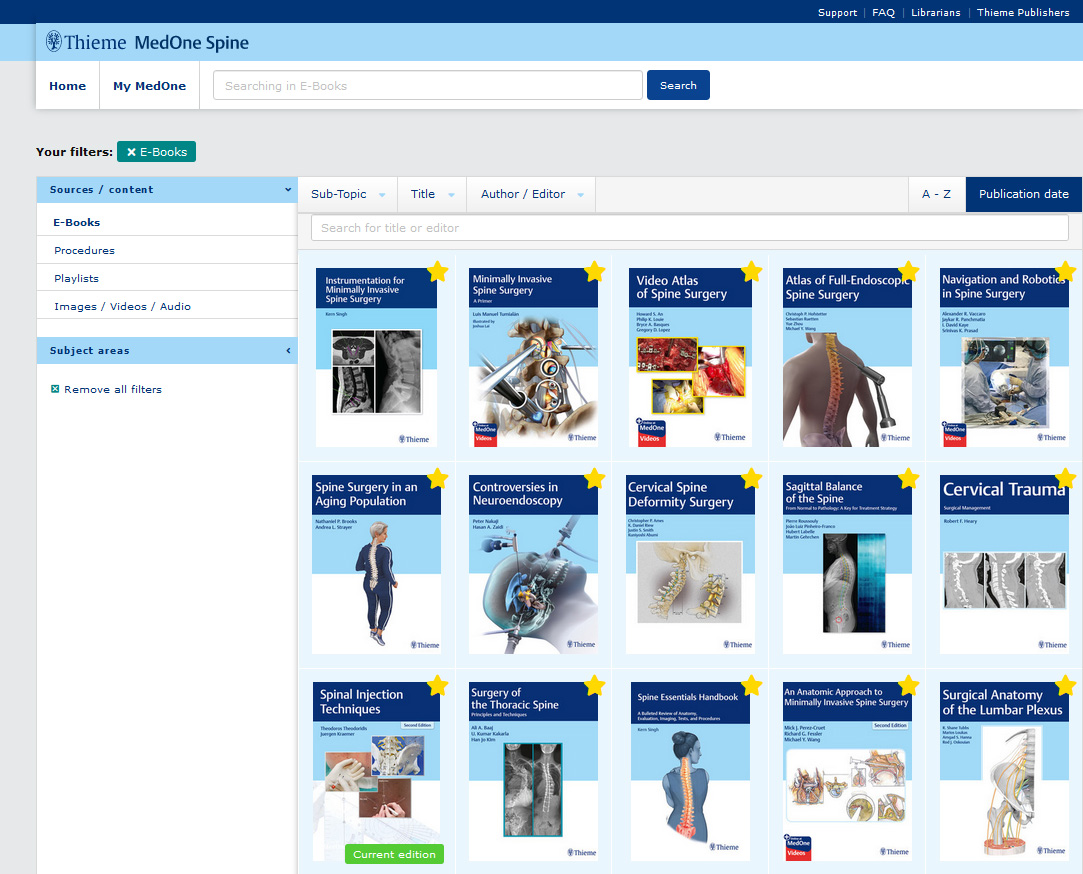Star the Video Atlas of Spine Surgery book
1083x874 pixels.
[x=751, y=272]
